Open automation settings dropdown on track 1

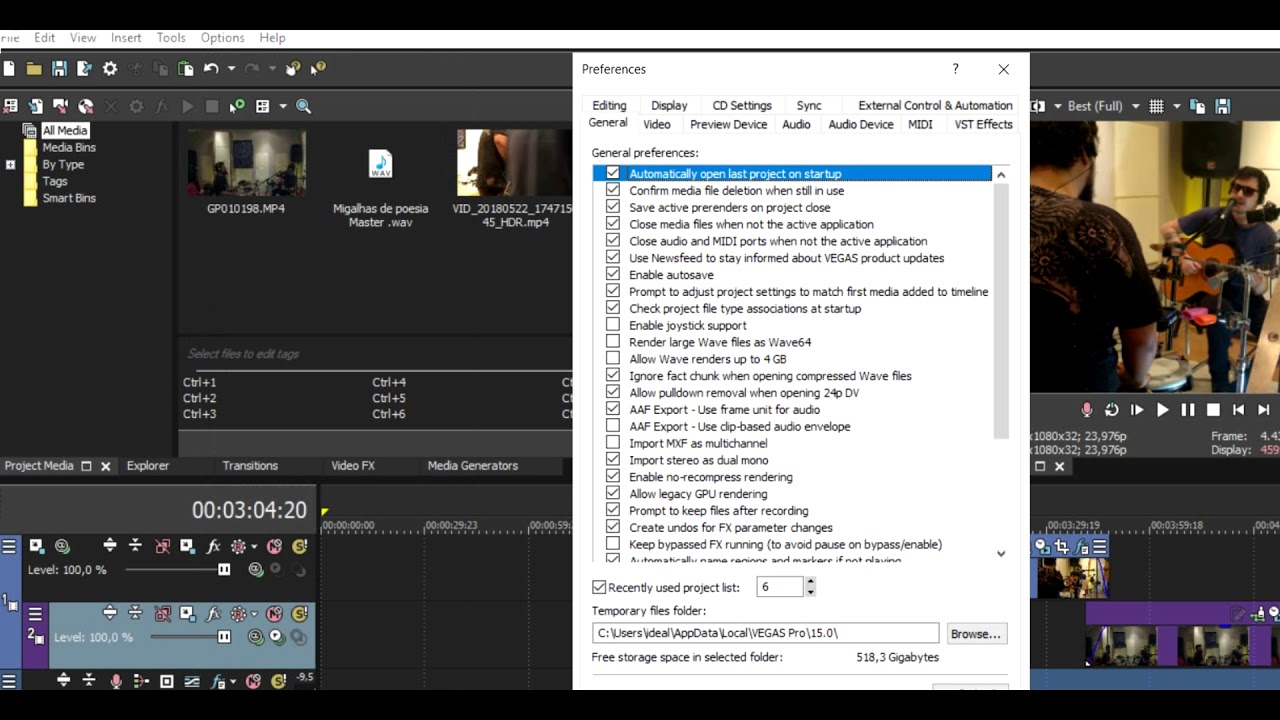tap(254, 546)
